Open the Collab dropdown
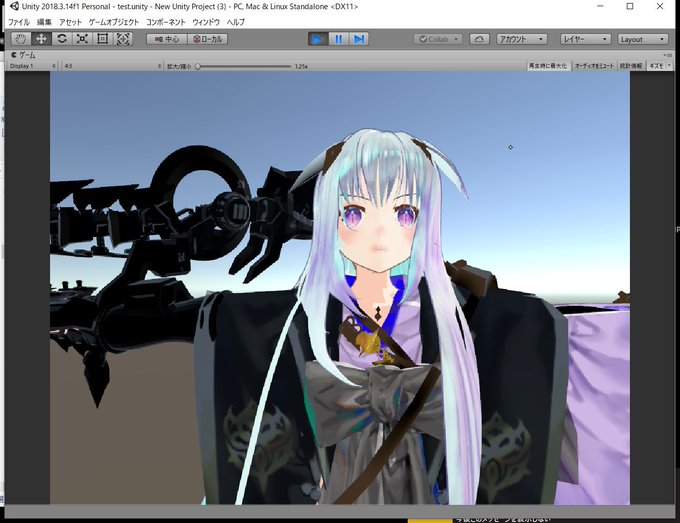Viewport: 680px width, 523px height. tap(438, 39)
